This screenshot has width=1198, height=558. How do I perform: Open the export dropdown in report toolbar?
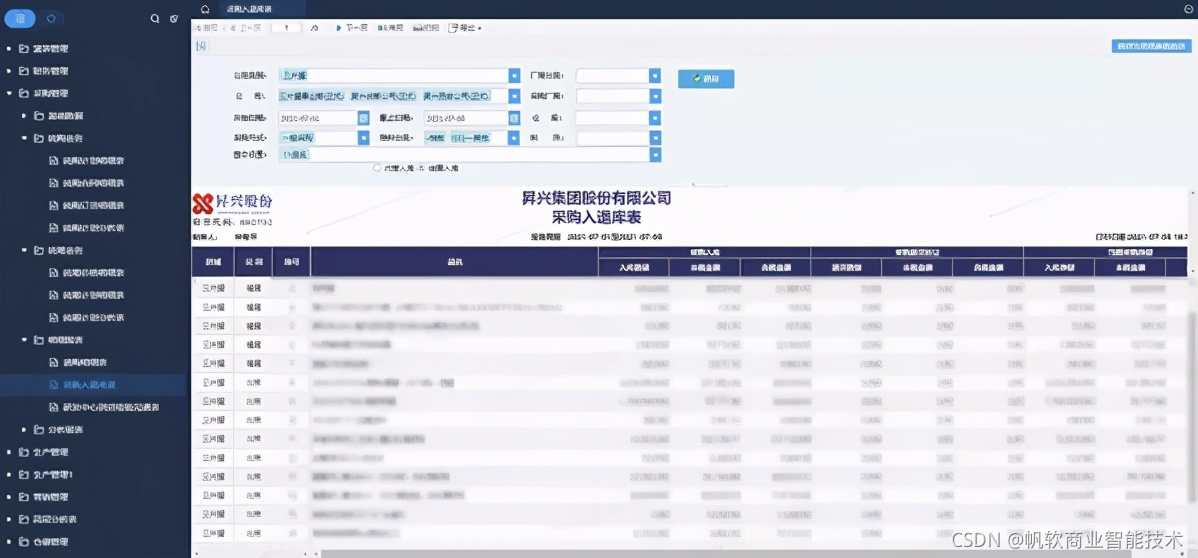pos(465,28)
